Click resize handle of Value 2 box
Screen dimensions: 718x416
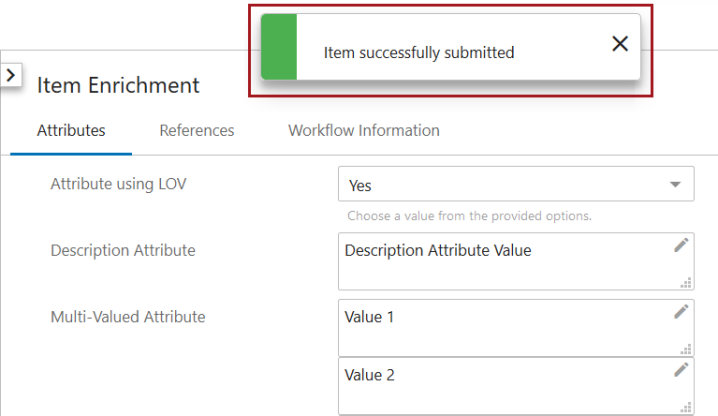click(x=685, y=407)
